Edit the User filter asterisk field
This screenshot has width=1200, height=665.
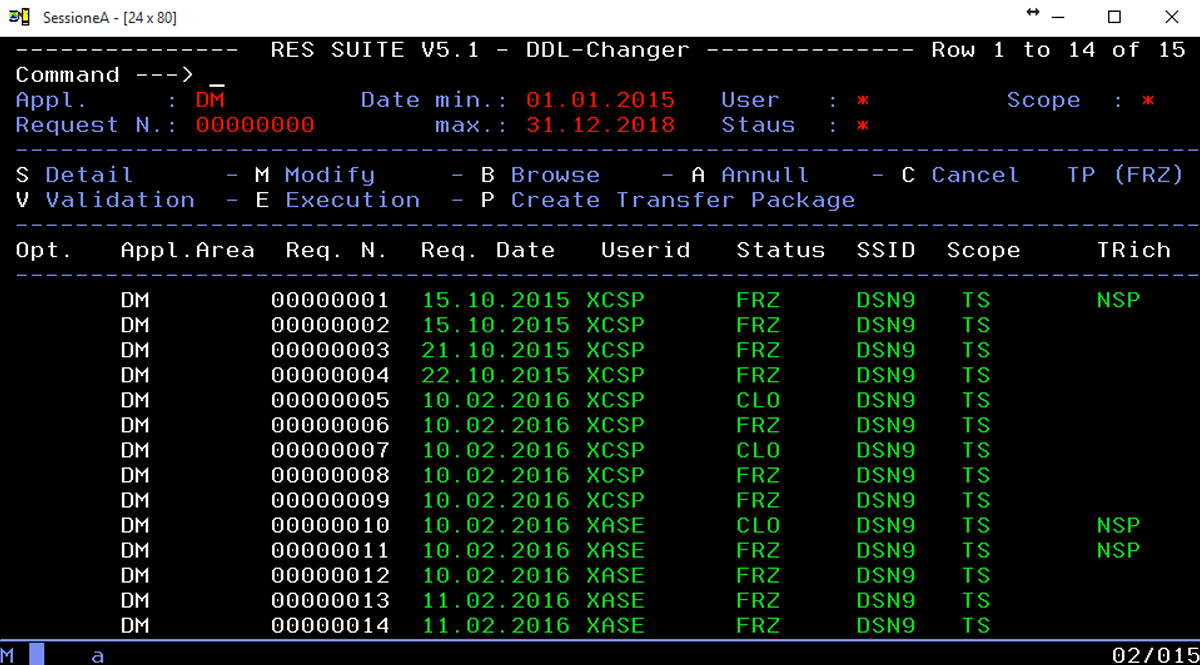tap(862, 101)
